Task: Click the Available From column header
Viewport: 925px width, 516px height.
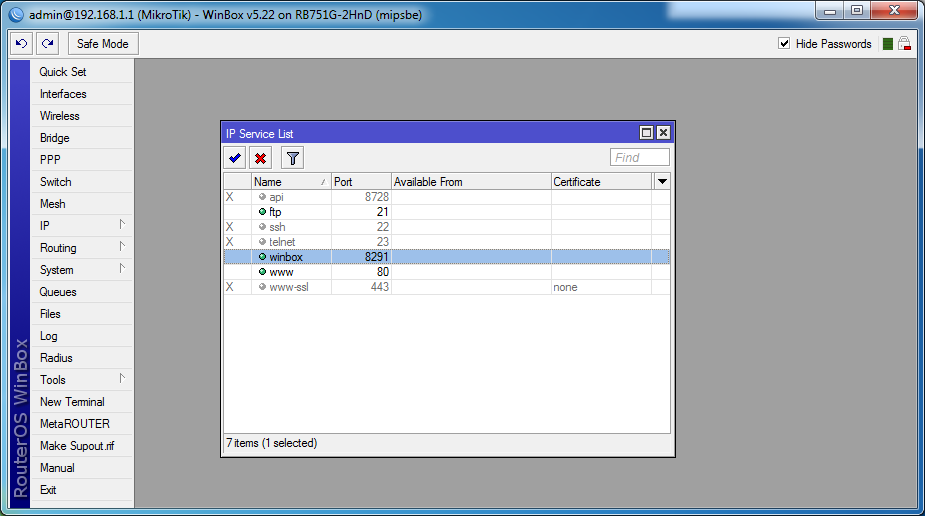Action: (x=471, y=182)
